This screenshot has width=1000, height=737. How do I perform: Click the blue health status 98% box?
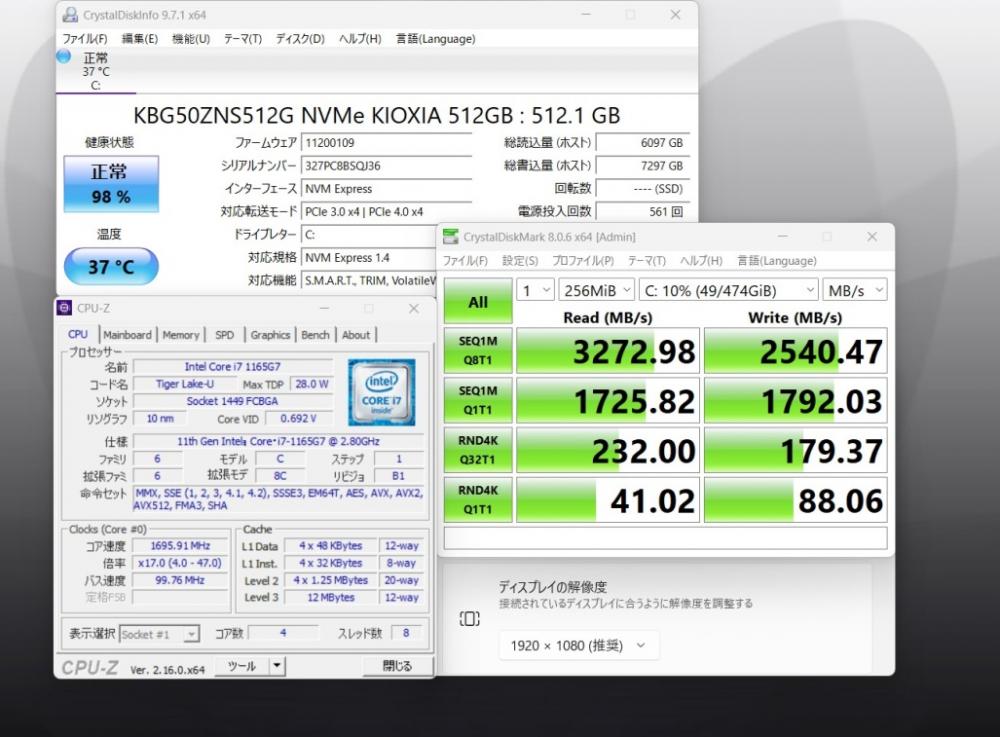pos(111,184)
